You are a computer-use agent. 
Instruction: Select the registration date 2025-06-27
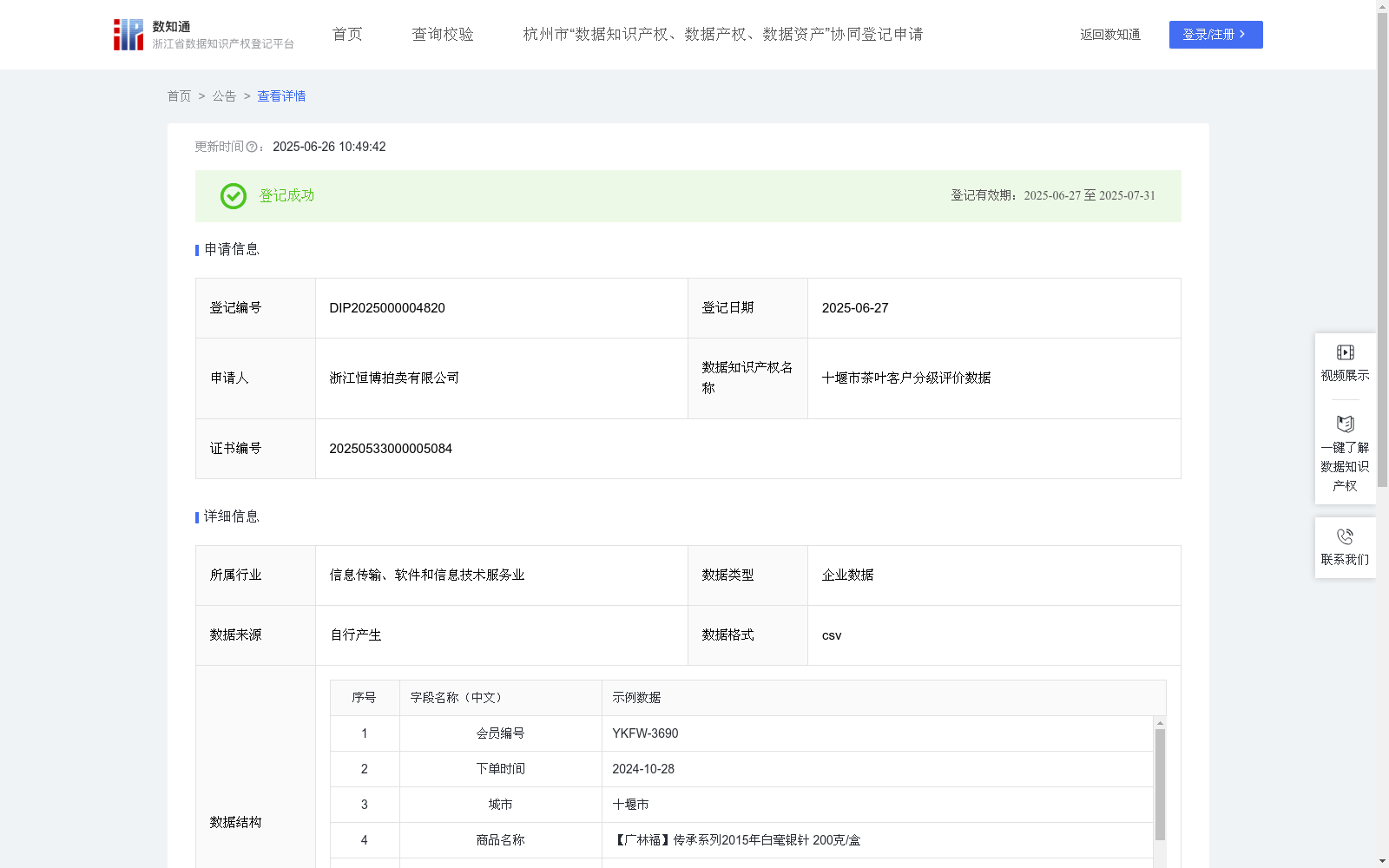pyautogui.click(x=855, y=308)
